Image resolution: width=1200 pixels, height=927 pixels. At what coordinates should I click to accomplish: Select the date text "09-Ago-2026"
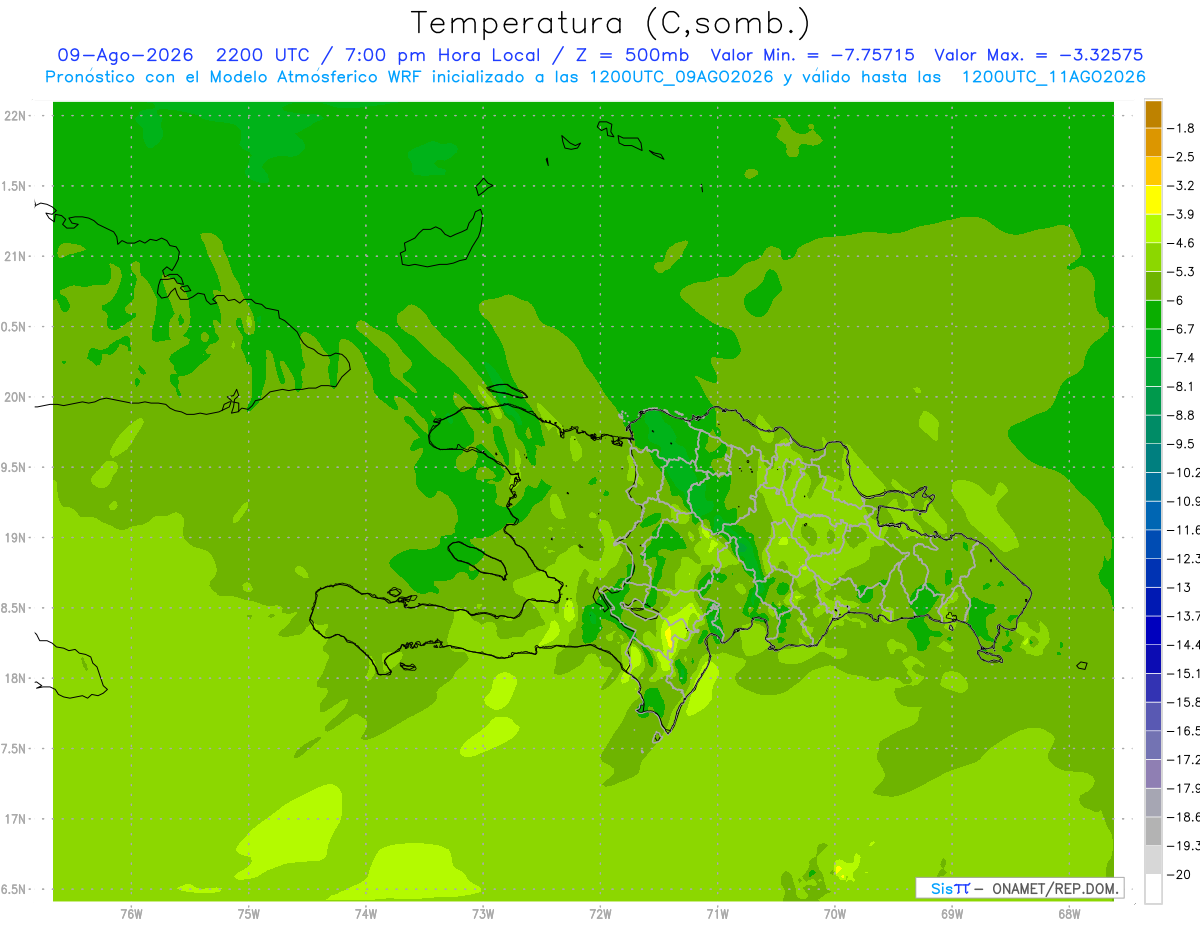pos(125,55)
